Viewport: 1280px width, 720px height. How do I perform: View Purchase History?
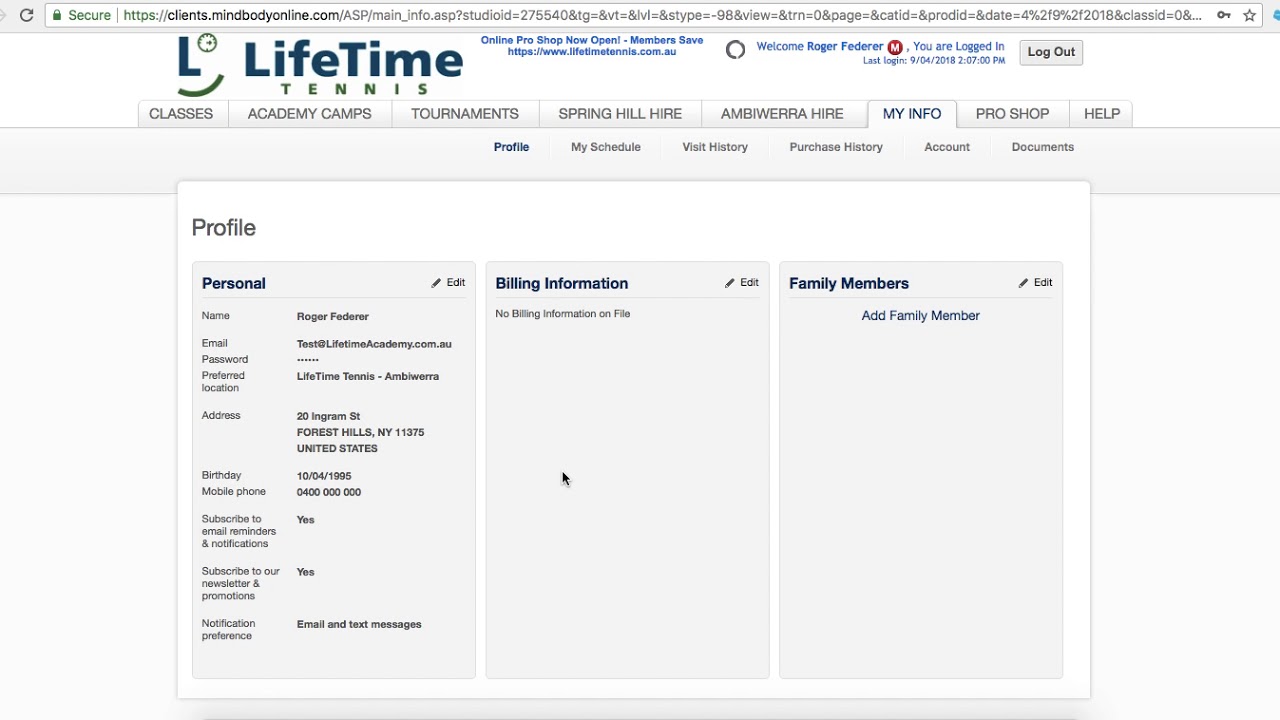(836, 147)
